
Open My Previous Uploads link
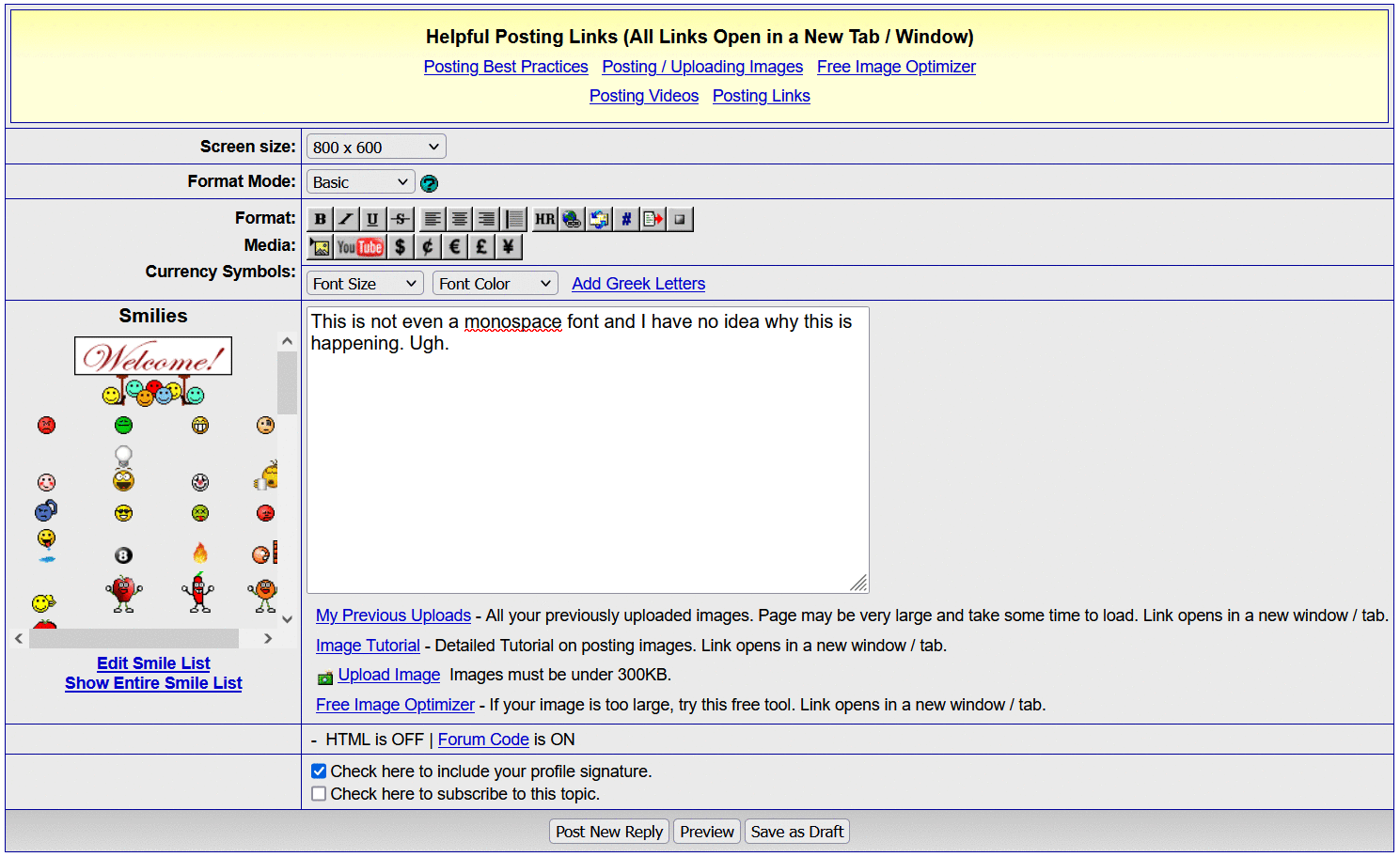[393, 615]
